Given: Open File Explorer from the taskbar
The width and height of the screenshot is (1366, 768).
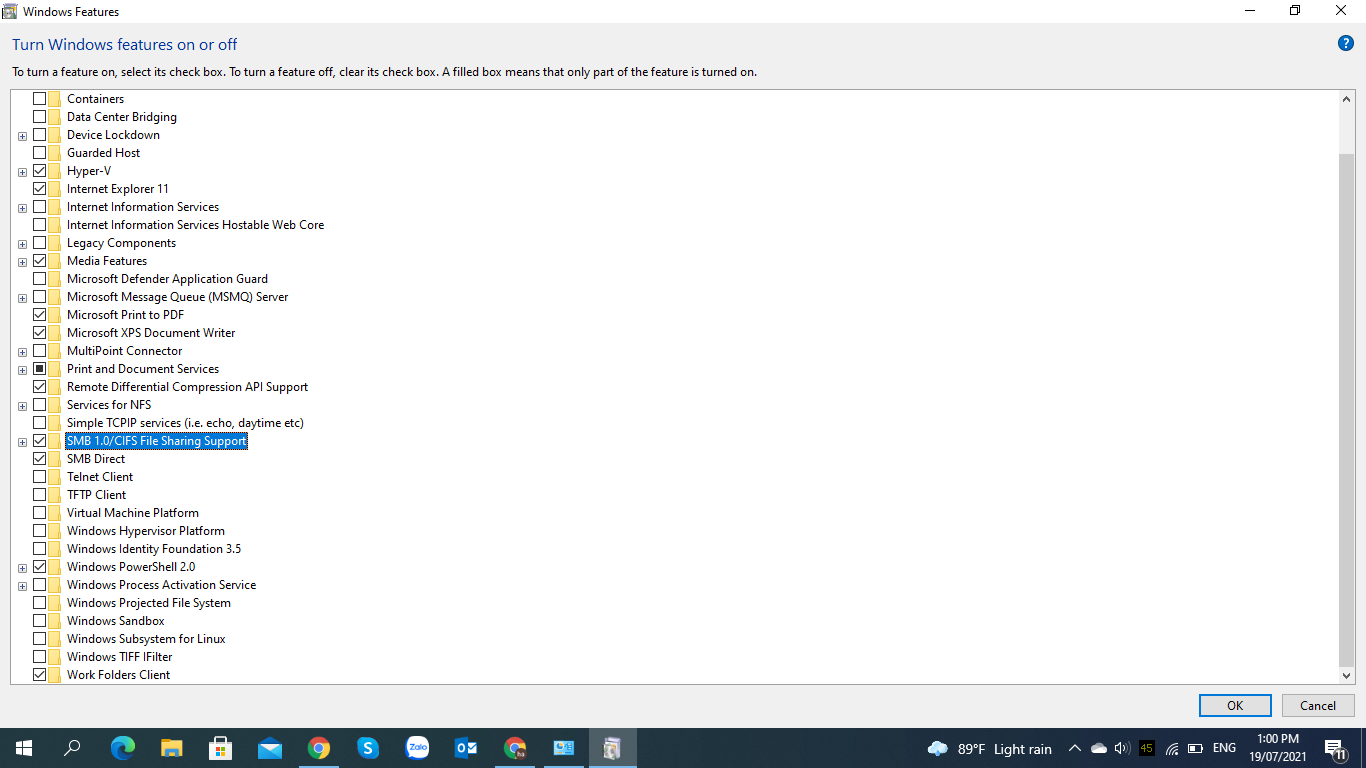Looking at the screenshot, I should pos(172,748).
